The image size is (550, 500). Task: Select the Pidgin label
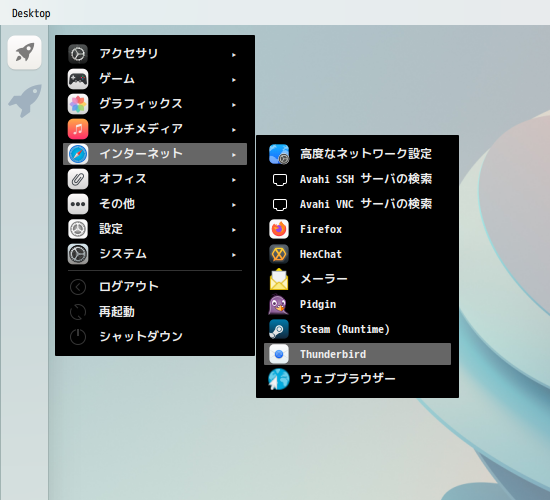pos(318,304)
